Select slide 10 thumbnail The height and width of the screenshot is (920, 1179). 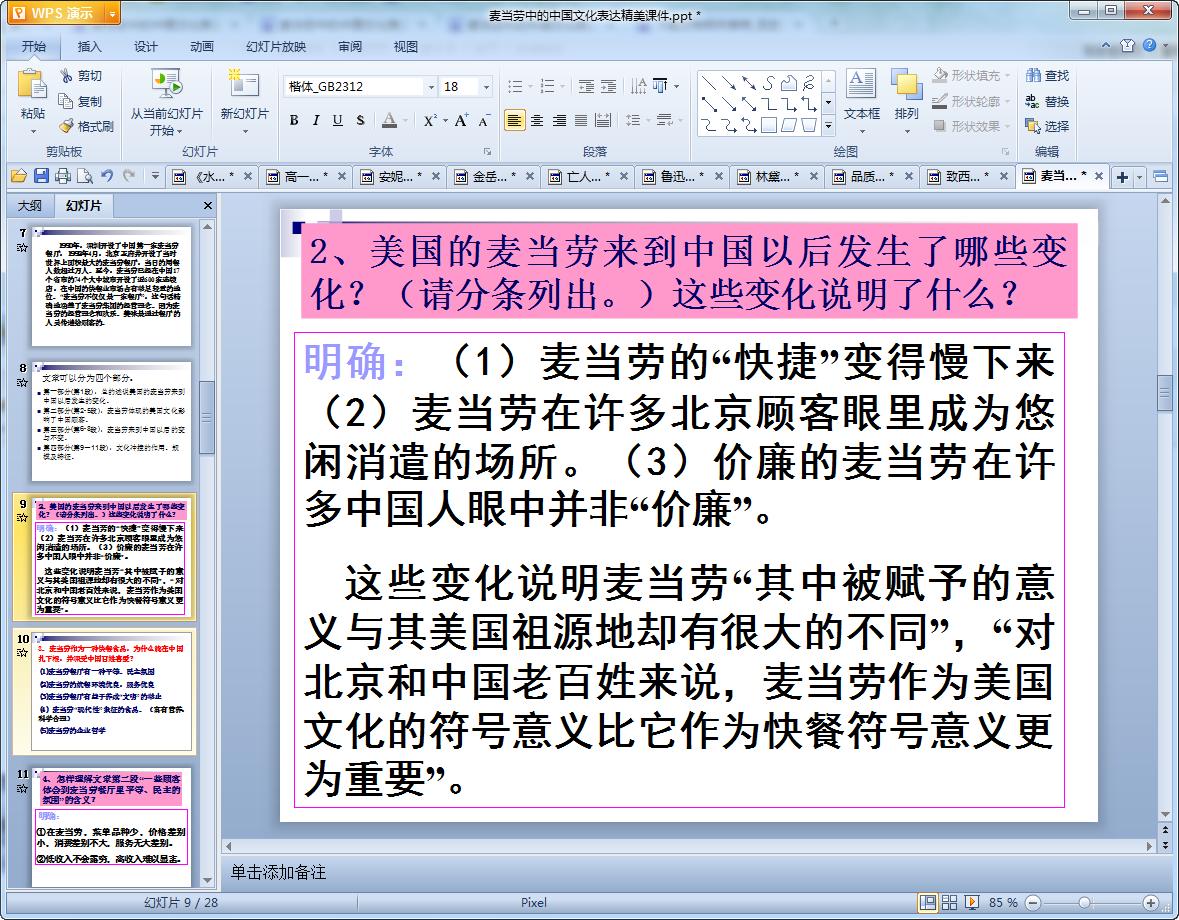111,692
